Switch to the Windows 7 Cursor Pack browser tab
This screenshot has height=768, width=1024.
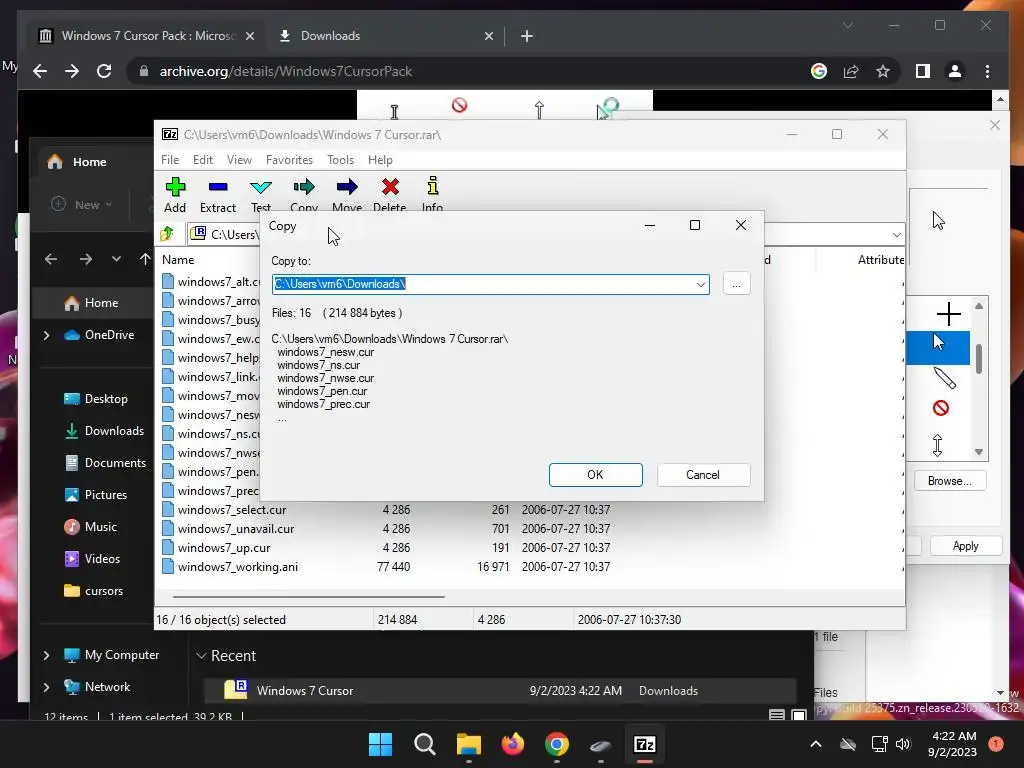pyautogui.click(x=147, y=36)
